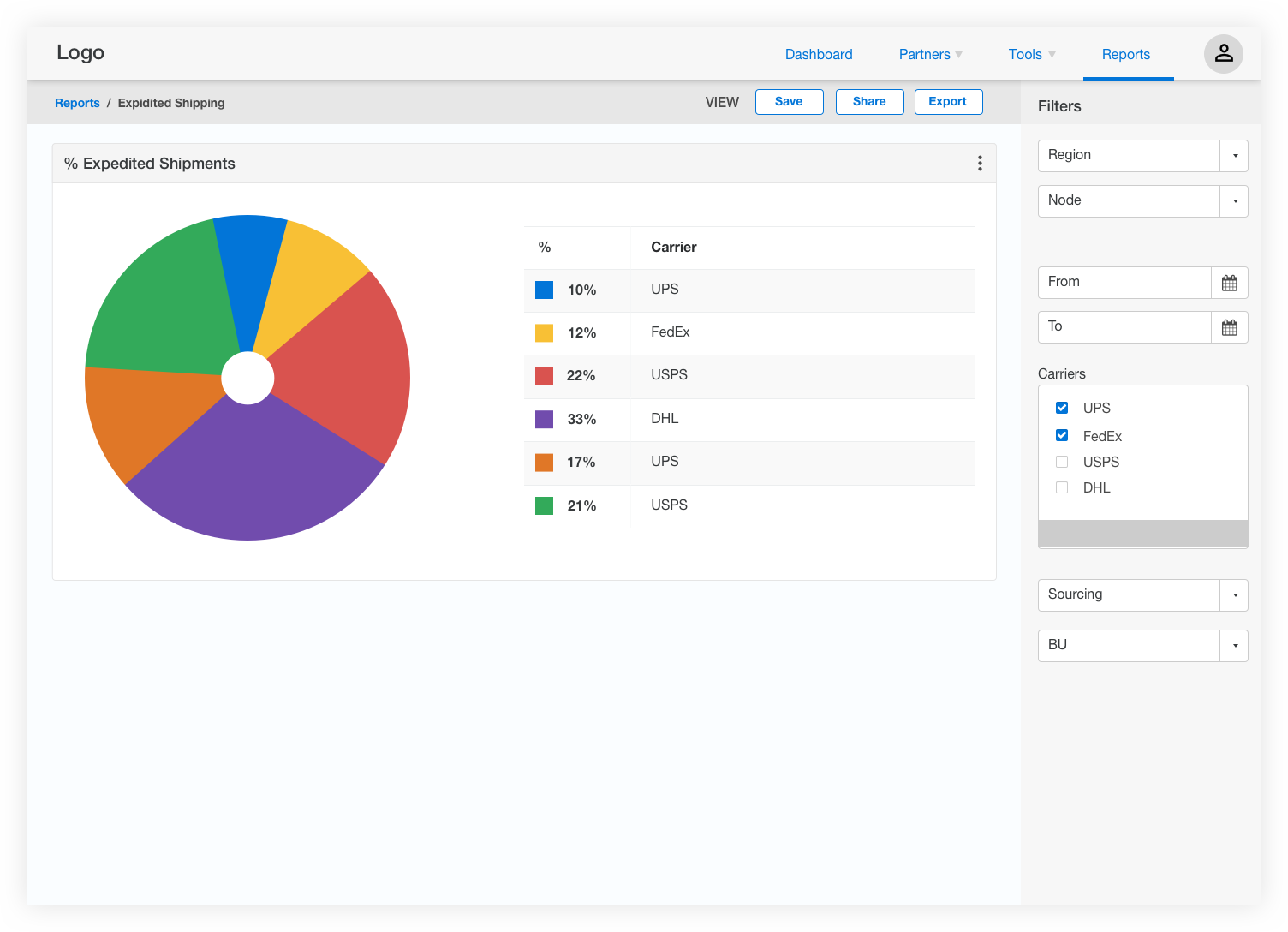Open calendar picker for To date
Image resolution: width=1288 pixels, height=932 pixels.
1230,327
